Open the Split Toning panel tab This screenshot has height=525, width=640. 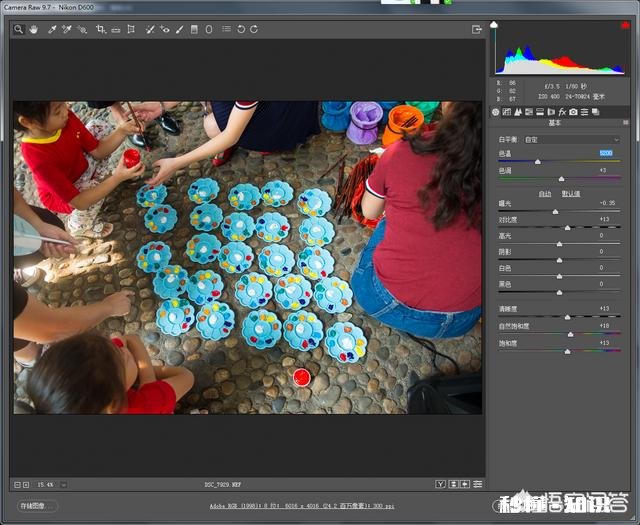540,112
